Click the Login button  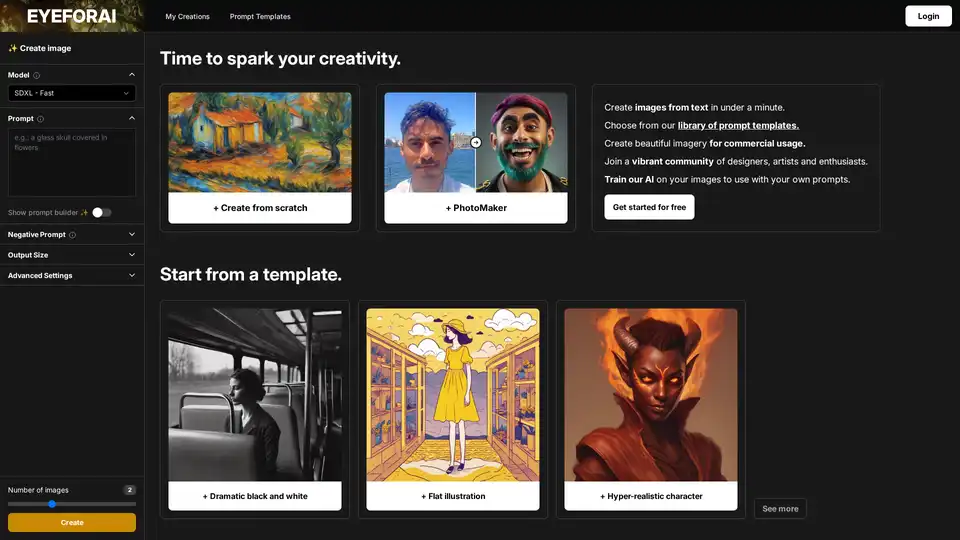click(928, 16)
